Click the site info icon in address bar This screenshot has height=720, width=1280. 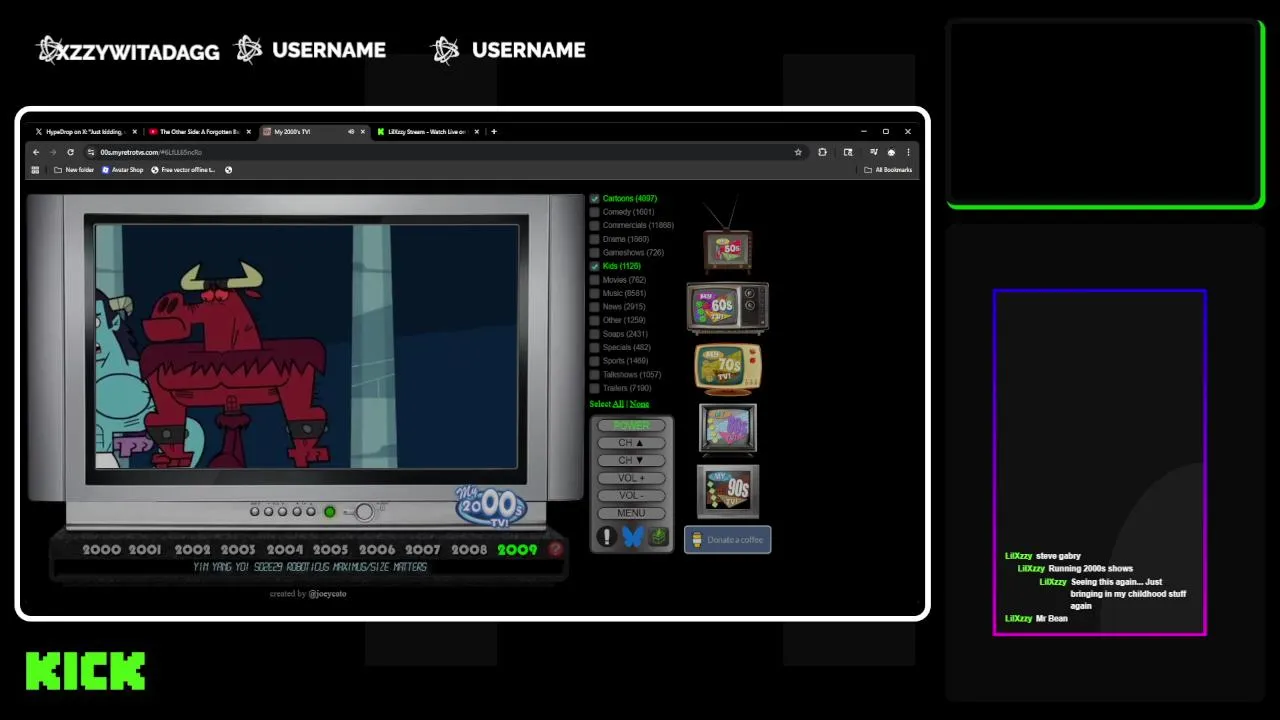91,152
